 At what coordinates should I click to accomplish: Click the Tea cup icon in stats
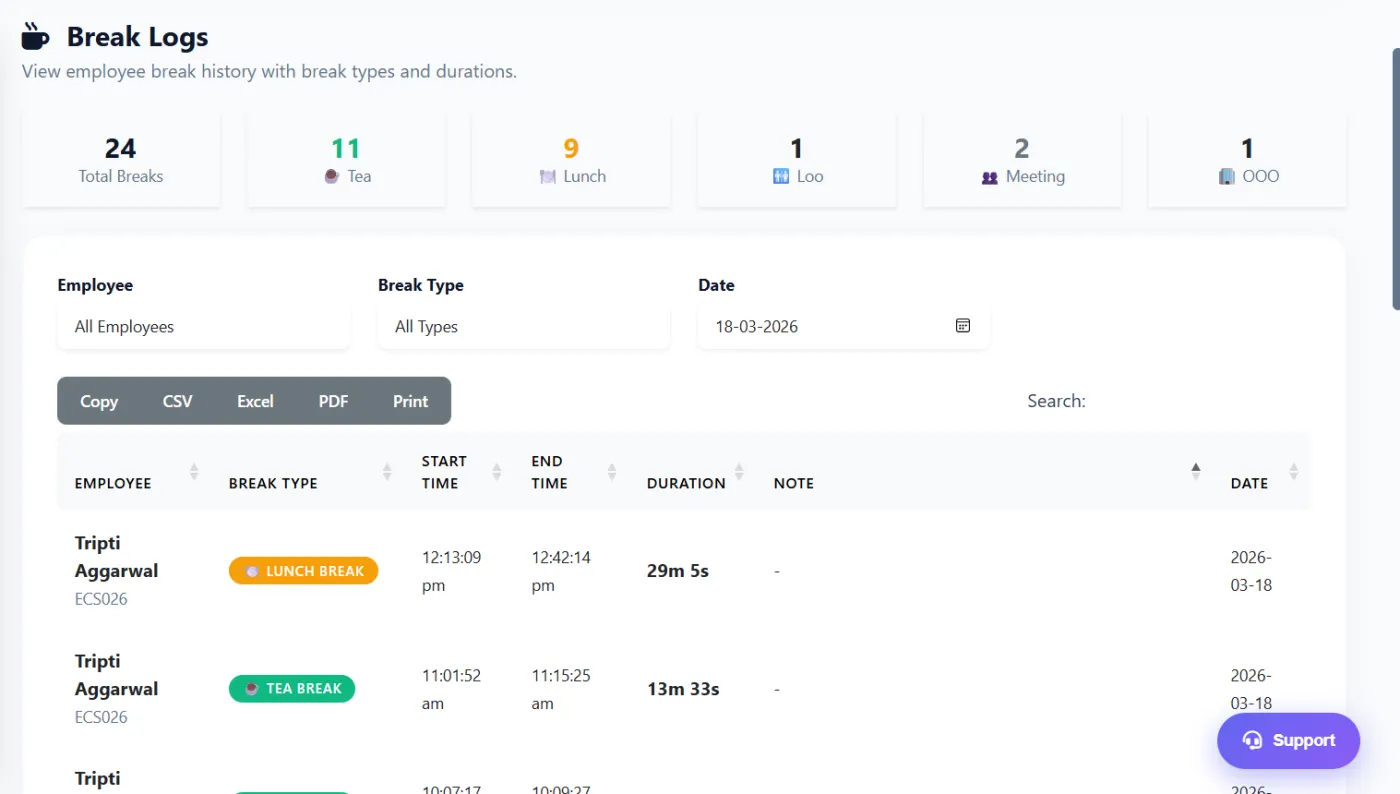pos(332,177)
